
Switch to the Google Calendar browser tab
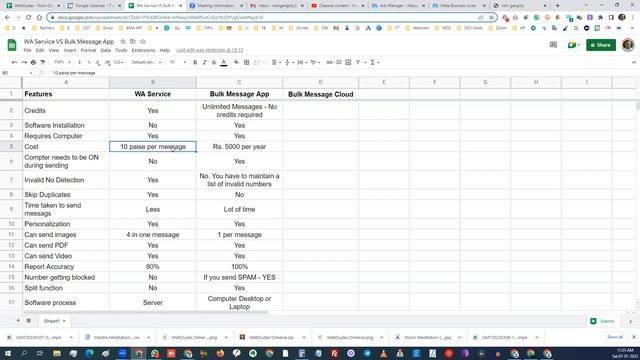click(x=94, y=6)
